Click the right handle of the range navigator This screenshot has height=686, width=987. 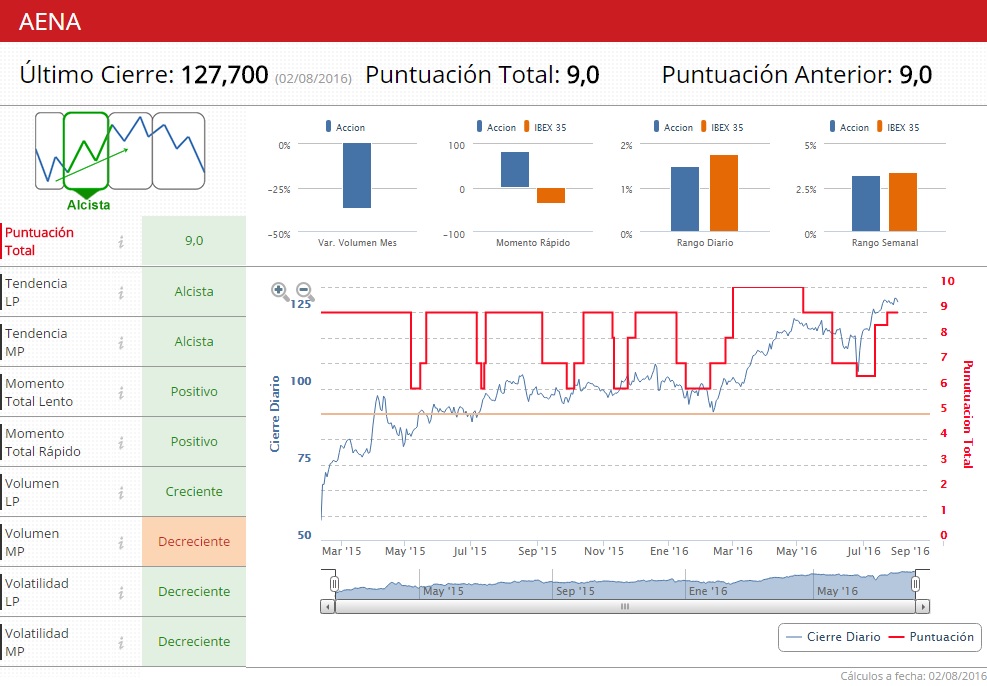[916, 584]
